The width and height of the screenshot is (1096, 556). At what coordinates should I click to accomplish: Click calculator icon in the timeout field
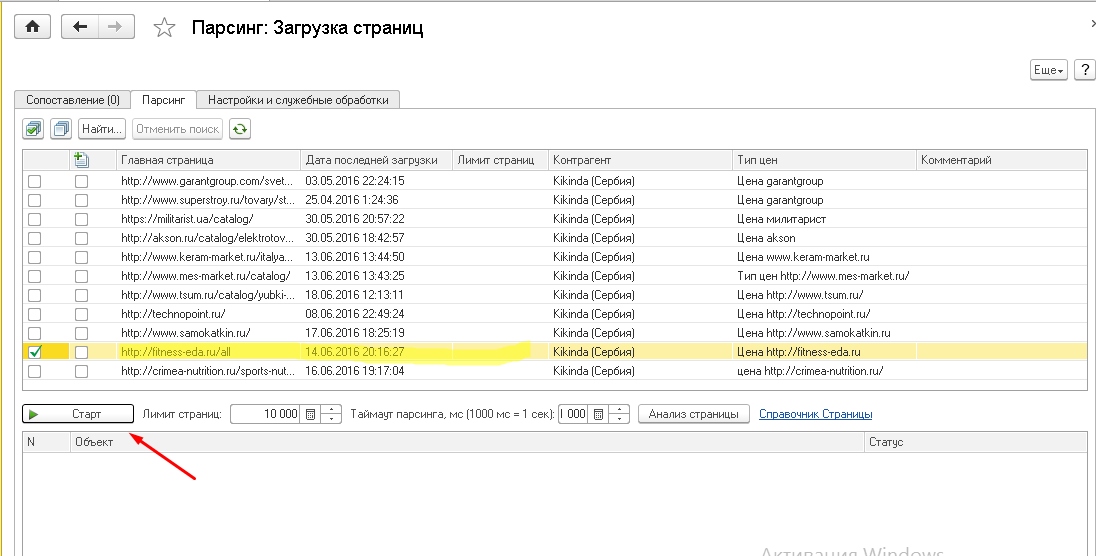(598, 414)
